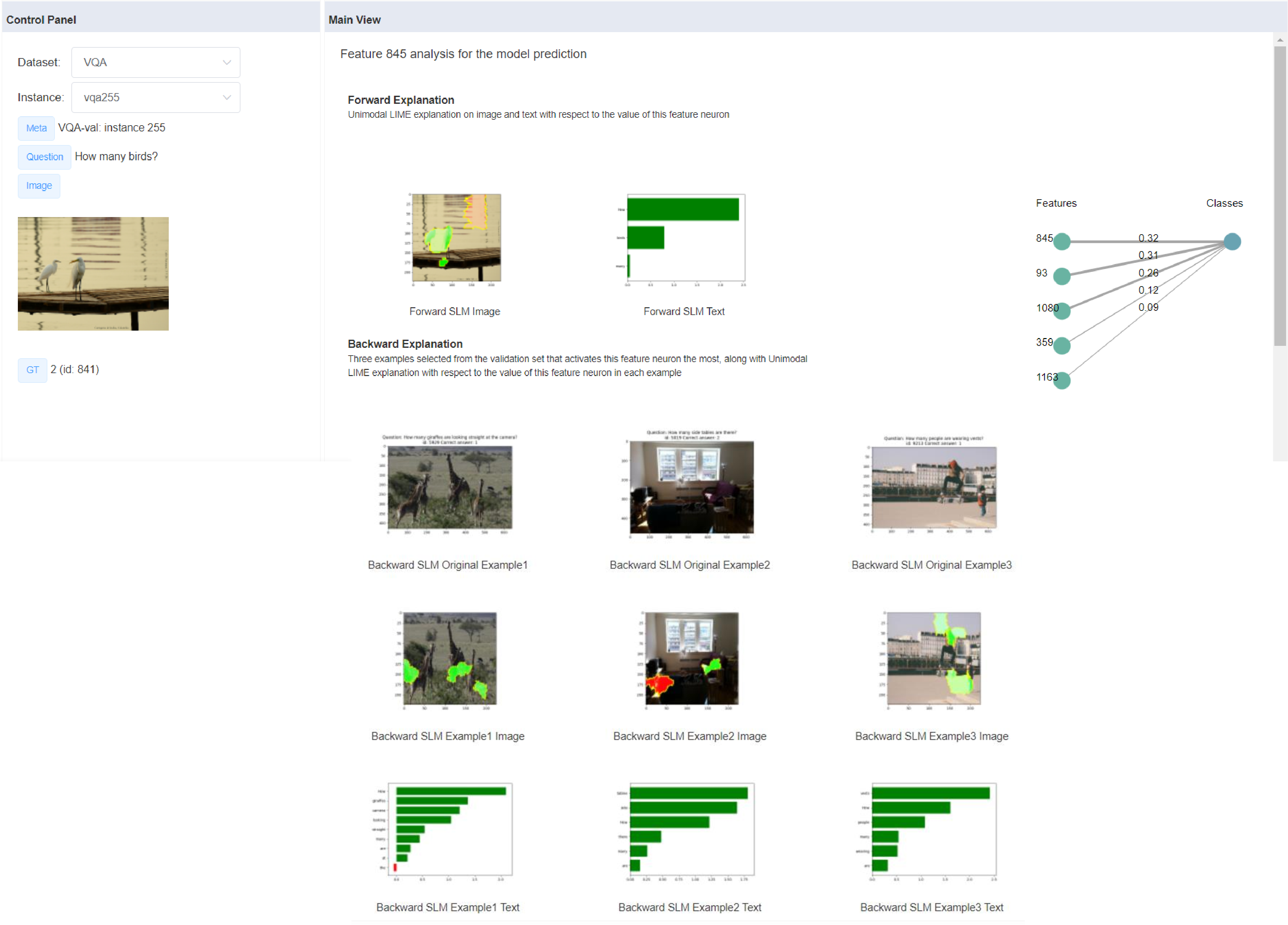Viewport: 1288px width, 925px height.
Task: Click the Main View scrollbar thumb
Action: point(1280,196)
